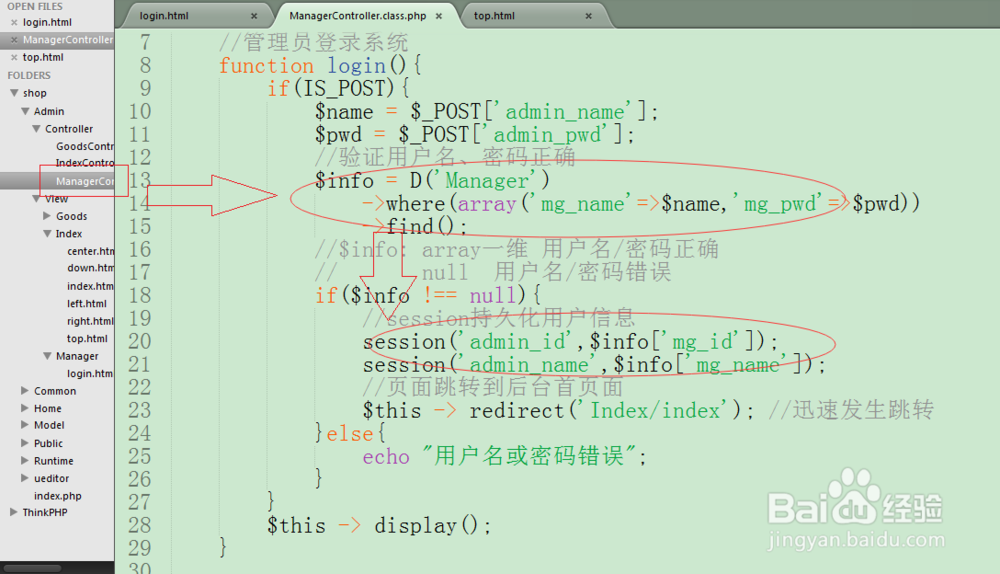This screenshot has height=574, width=1000.
Task: Expand the Runtime folder
Action: click(25, 460)
